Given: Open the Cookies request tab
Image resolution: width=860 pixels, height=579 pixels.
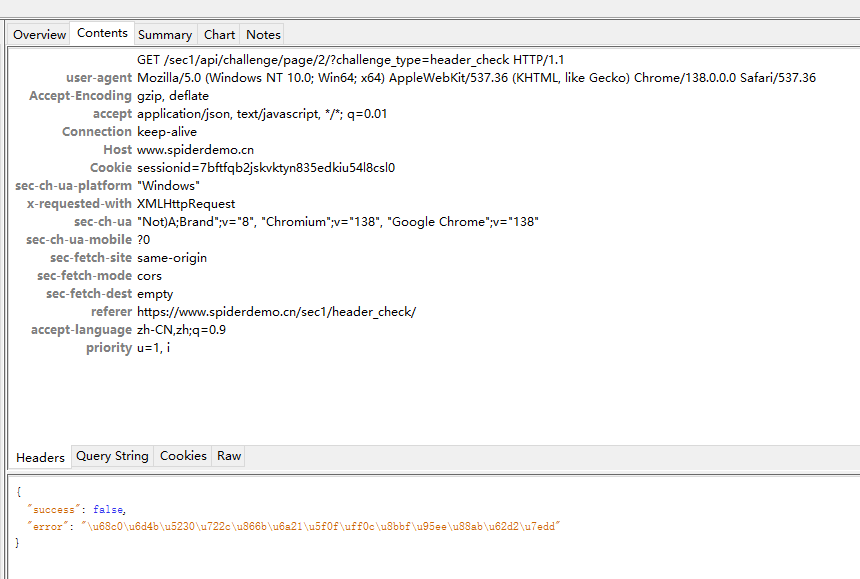Looking at the screenshot, I should (x=183, y=456).
